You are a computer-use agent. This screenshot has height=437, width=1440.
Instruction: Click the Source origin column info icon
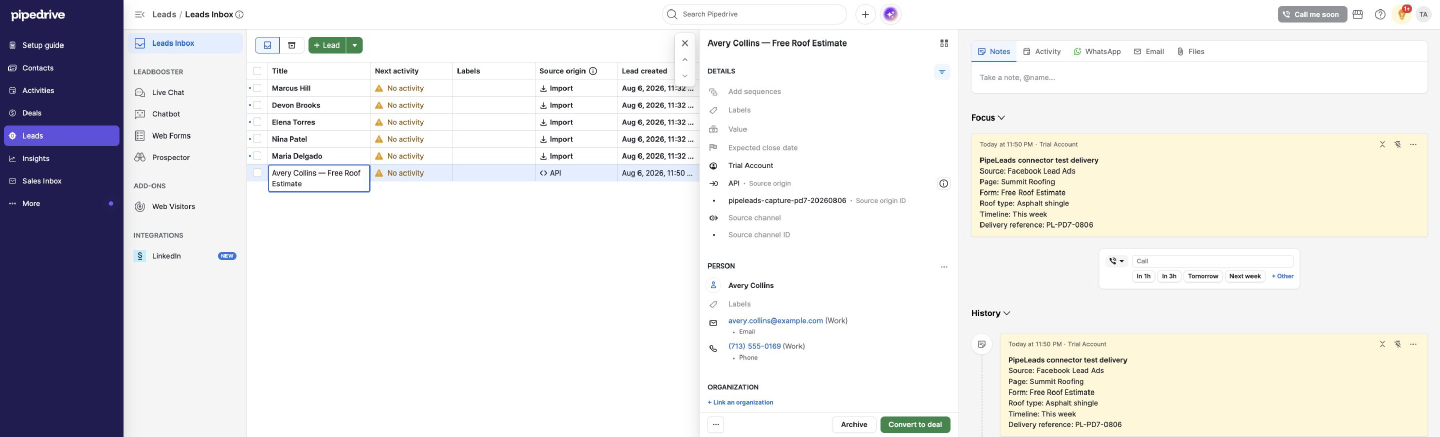[x=593, y=72]
